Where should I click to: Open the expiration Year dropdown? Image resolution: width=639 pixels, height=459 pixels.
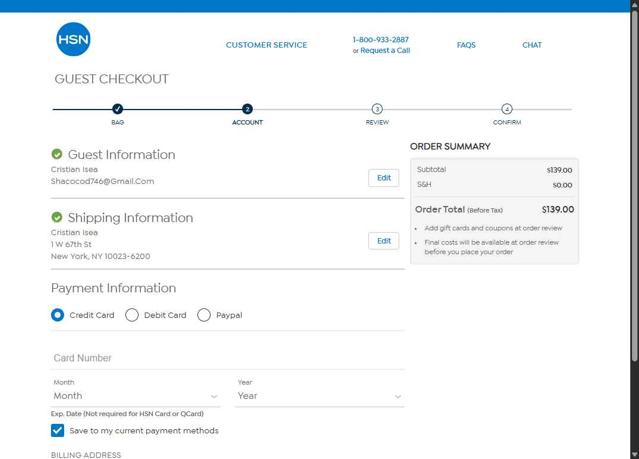click(320, 396)
